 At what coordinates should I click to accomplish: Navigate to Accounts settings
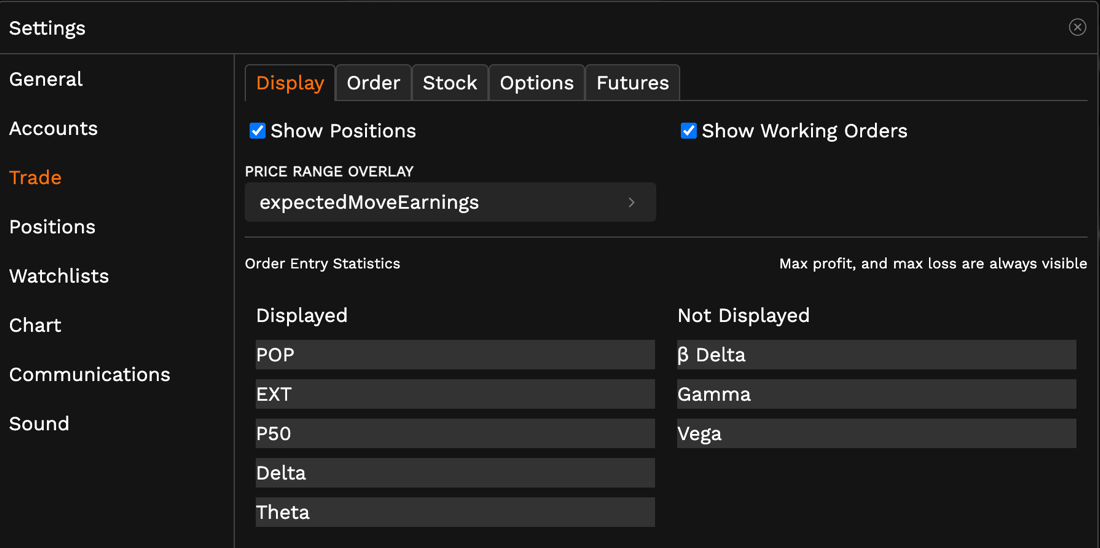click(x=53, y=128)
